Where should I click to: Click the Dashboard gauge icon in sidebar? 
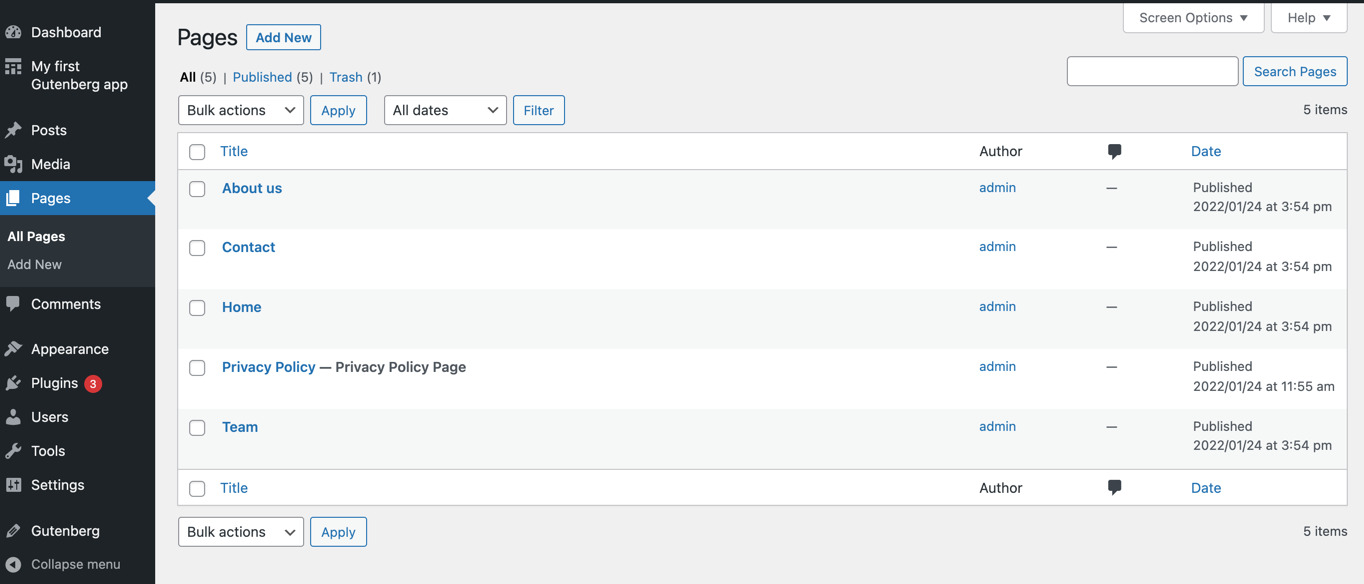point(13,32)
